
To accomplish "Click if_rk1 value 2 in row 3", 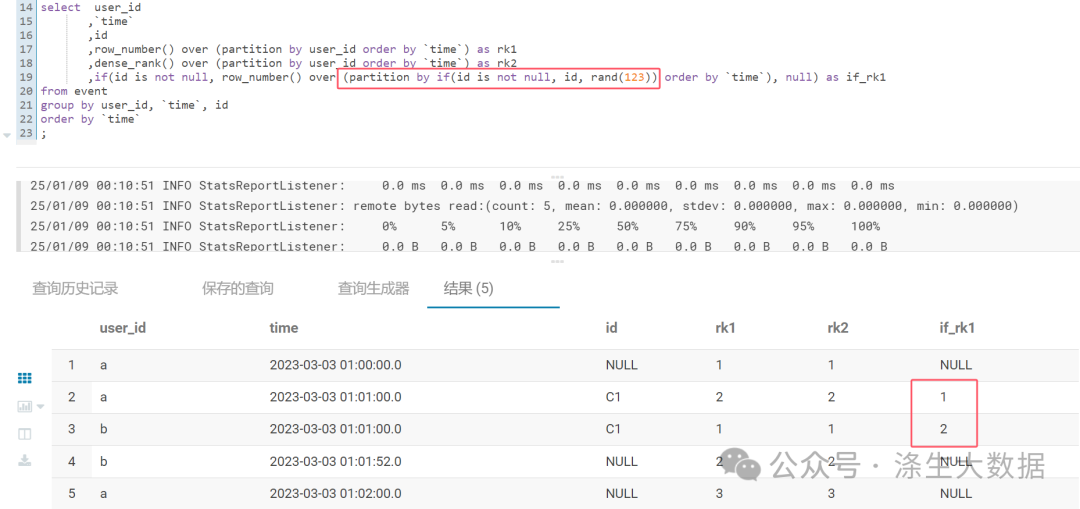I will 944,429.
